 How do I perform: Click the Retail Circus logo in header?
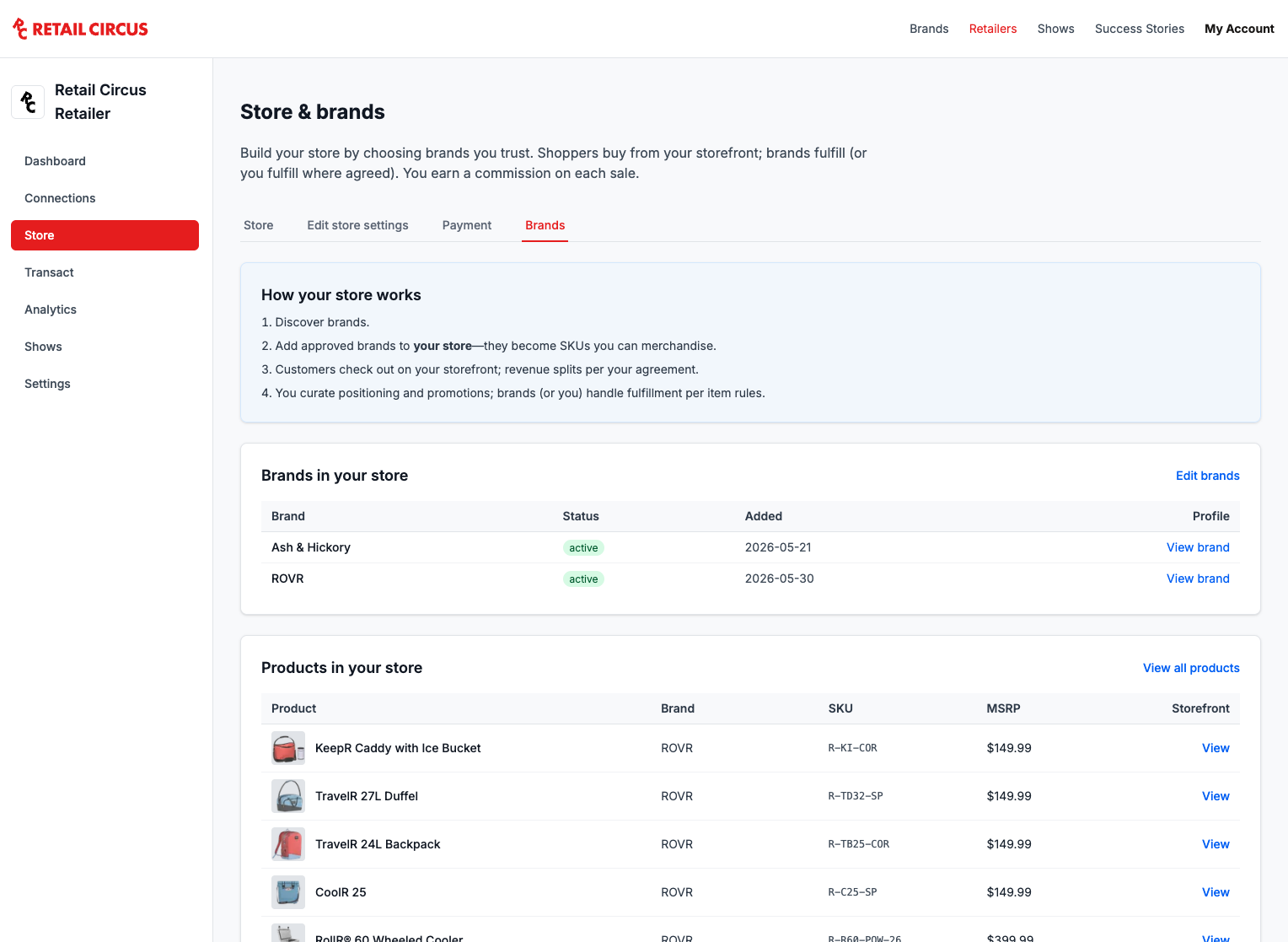[81, 29]
